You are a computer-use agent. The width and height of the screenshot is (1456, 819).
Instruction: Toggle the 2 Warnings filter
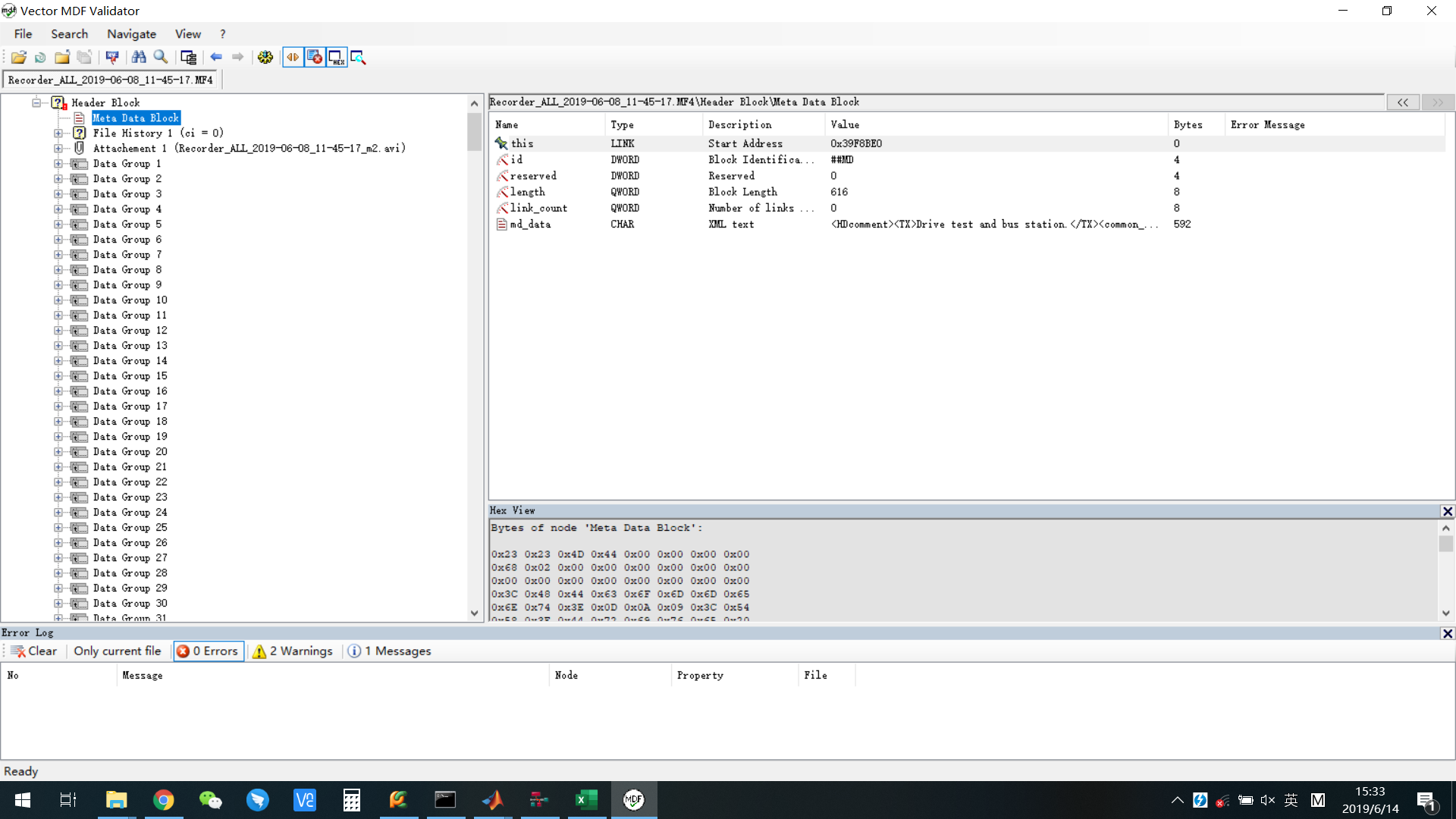tap(293, 651)
